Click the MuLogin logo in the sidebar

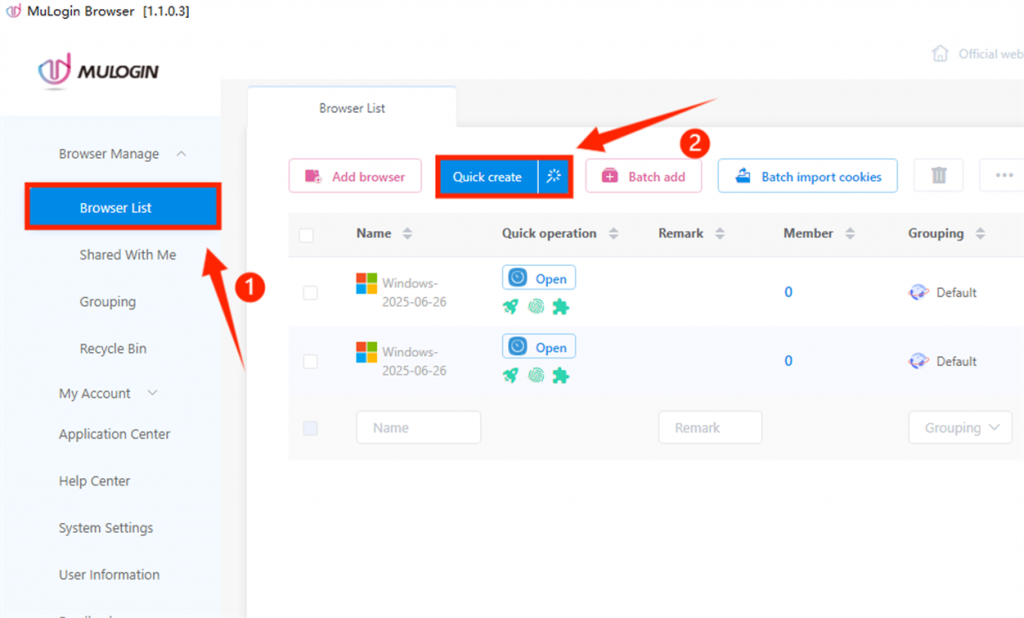click(98, 70)
